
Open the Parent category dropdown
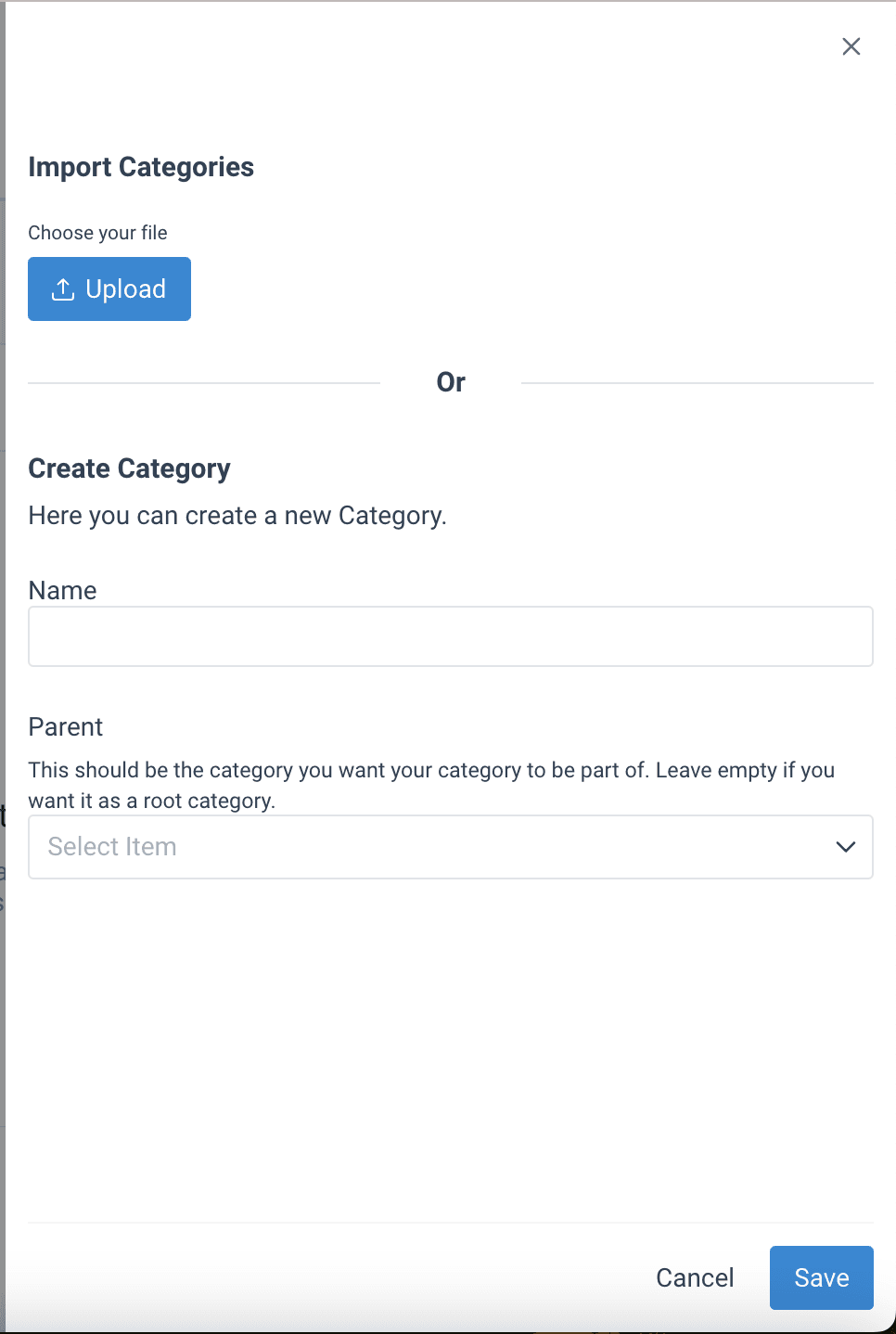click(x=450, y=847)
